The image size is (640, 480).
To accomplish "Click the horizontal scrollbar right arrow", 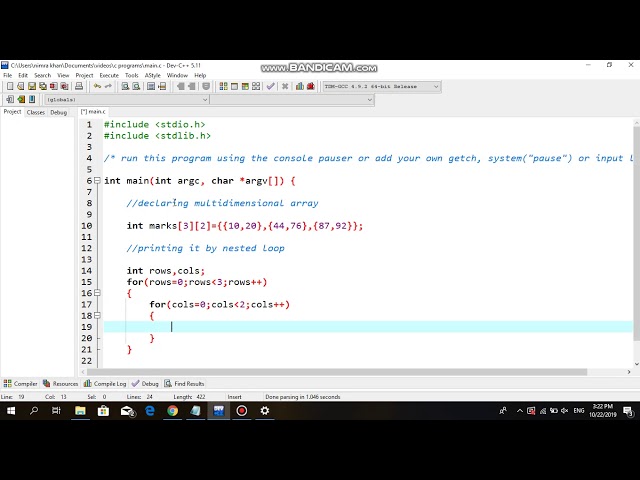I will pos(629,372).
